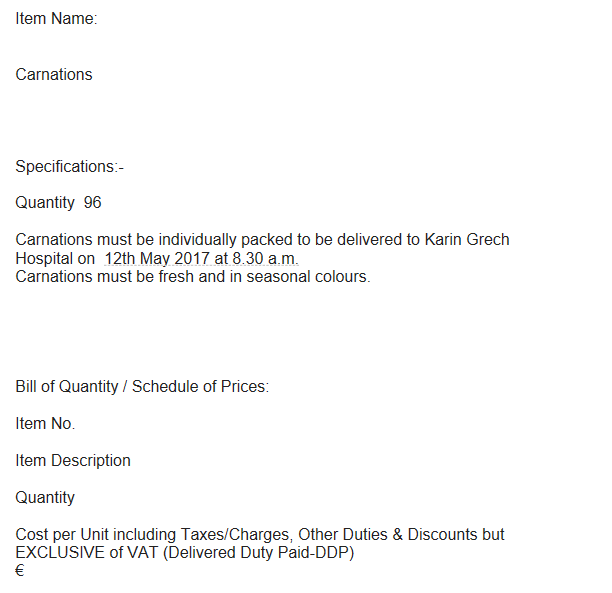Click '(Delivered Duty Paid-DDP)' text

[x=258, y=552]
